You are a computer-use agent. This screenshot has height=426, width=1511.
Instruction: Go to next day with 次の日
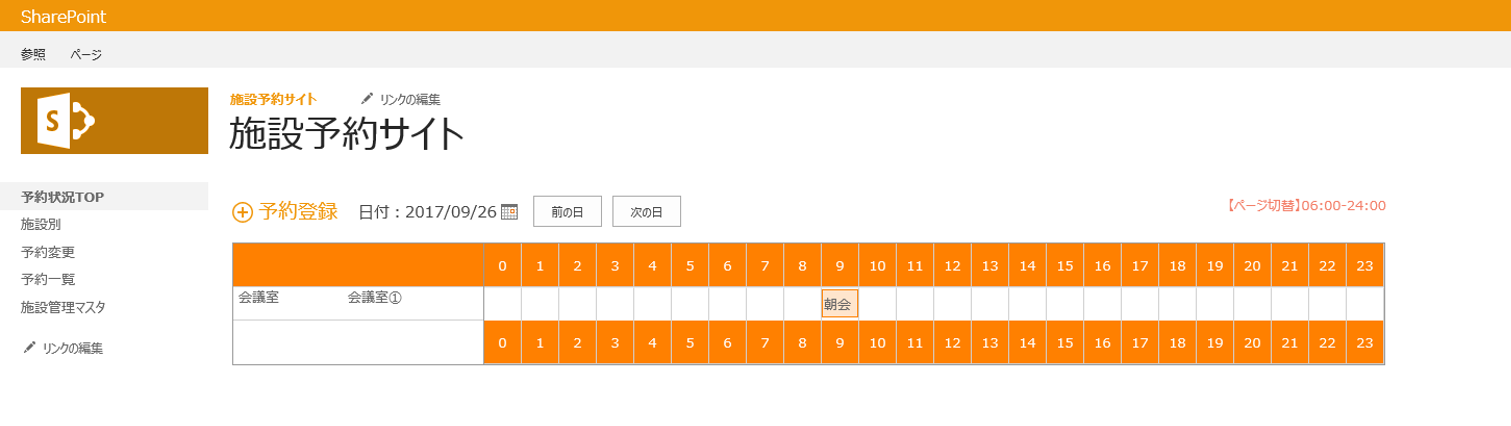point(646,212)
